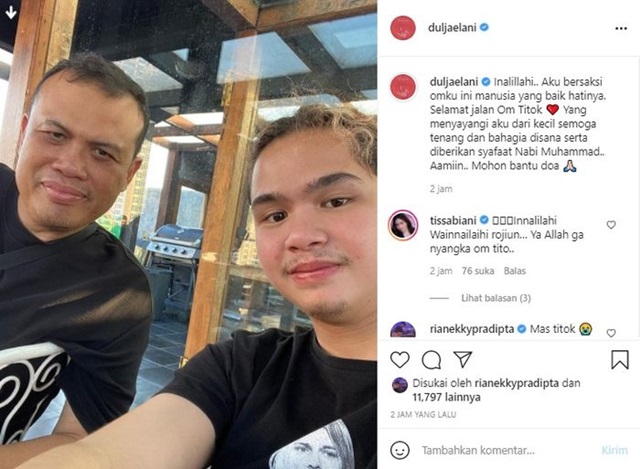View 76 suka likes on comment
Screen dimensions: 640x469
(x=478, y=271)
